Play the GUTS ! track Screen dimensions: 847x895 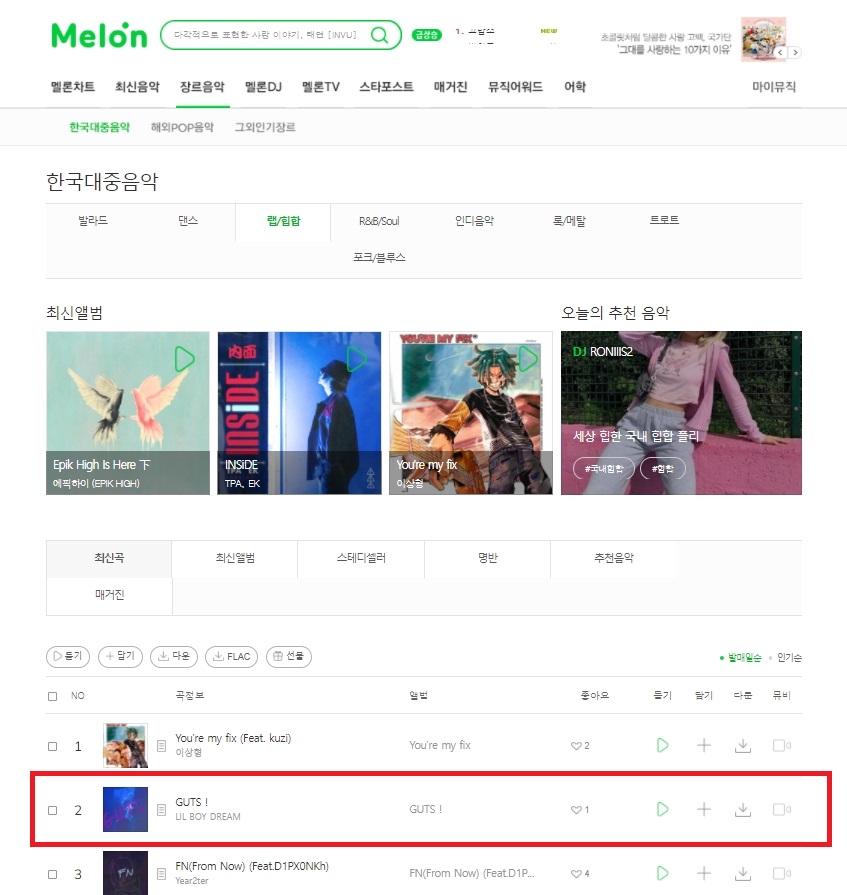pyautogui.click(x=662, y=809)
